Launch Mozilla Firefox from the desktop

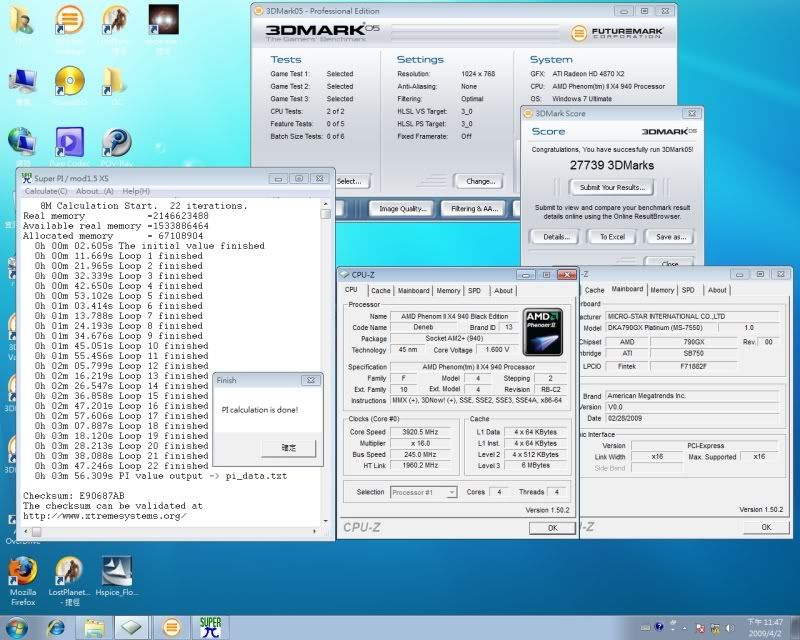(23, 571)
